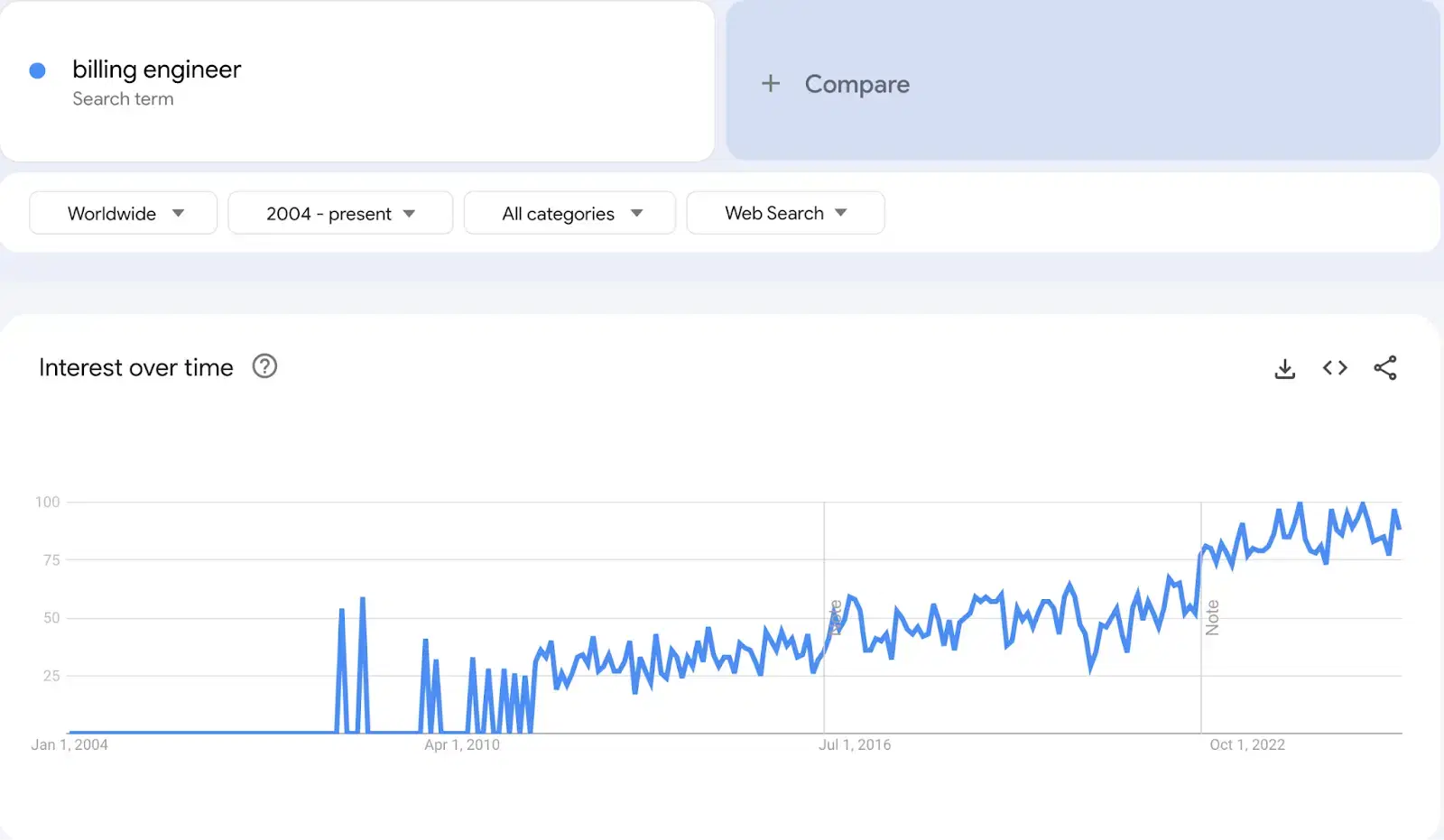Download the interest over time data

[1284, 368]
